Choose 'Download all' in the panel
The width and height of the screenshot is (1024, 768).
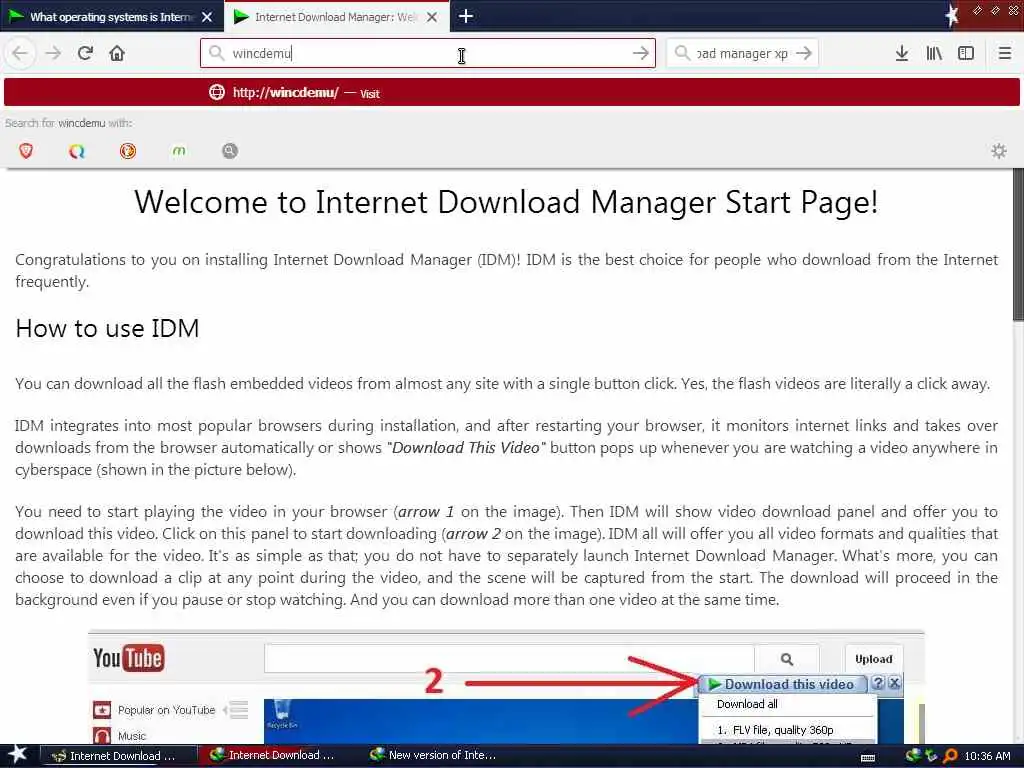pyautogui.click(x=747, y=704)
